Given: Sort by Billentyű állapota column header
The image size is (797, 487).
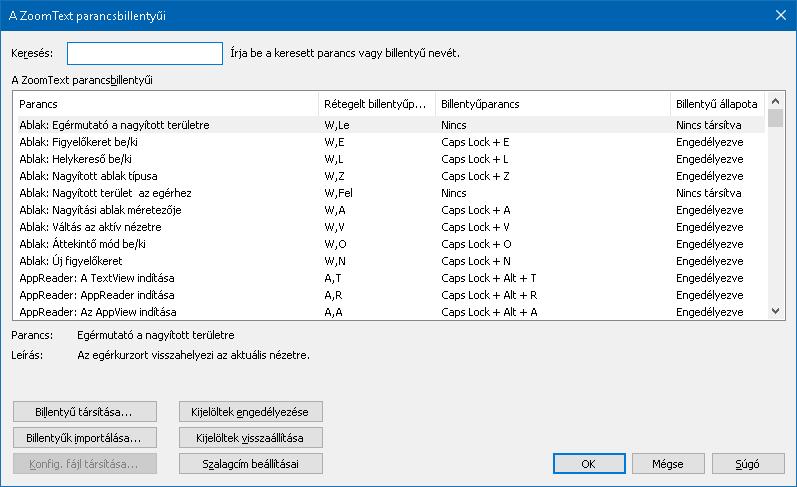Looking at the screenshot, I should point(717,104).
